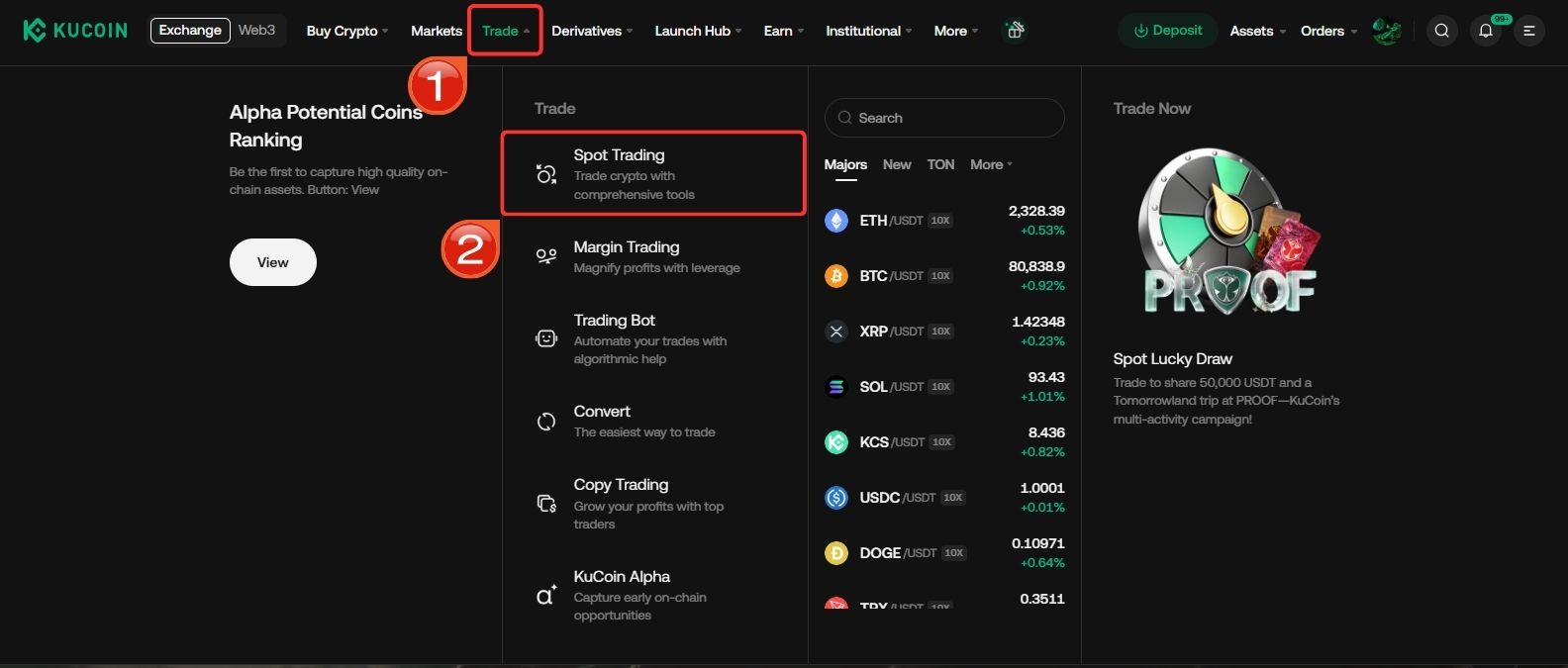Switch to Exchange mode
1568x668 pixels.
pos(190,31)
